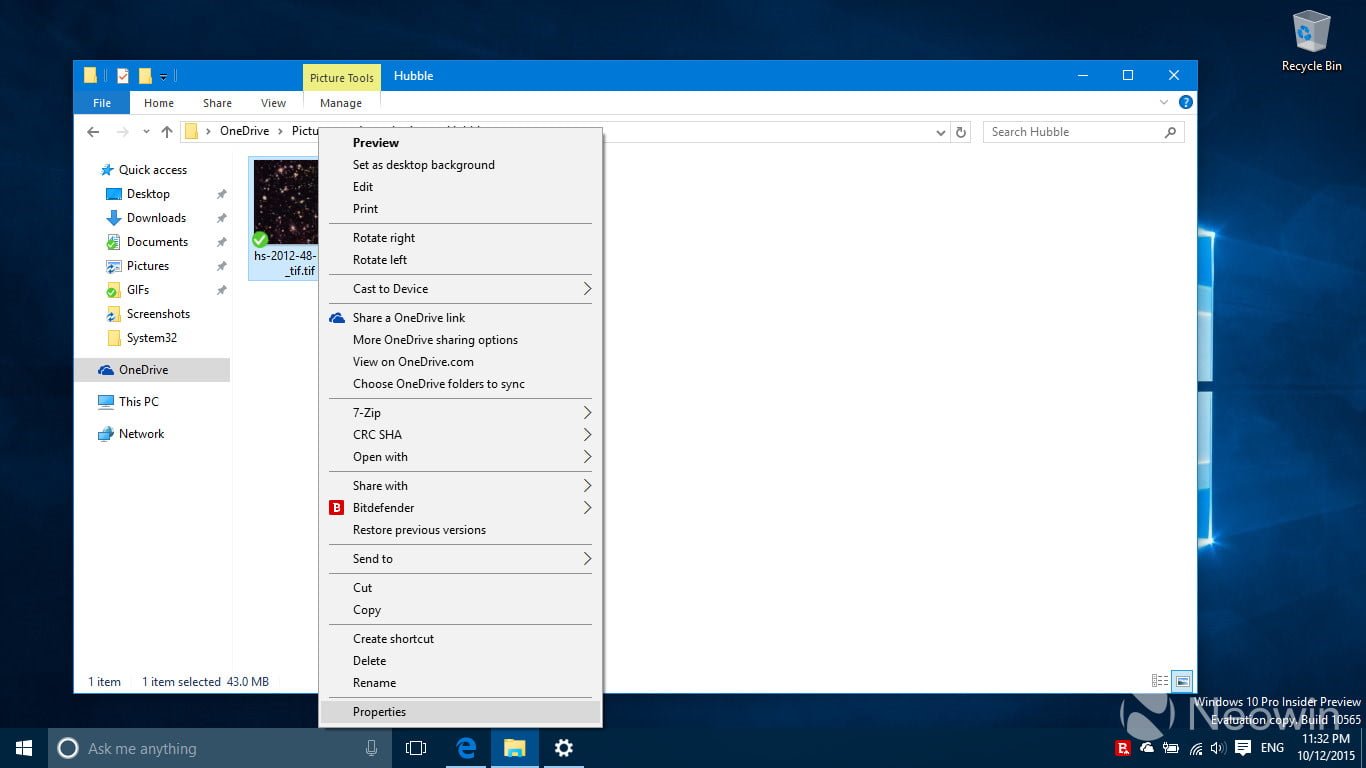Screen dimensions: 1366x768
Task: Open the address bar history dropdown
Action: pos(940,132)
